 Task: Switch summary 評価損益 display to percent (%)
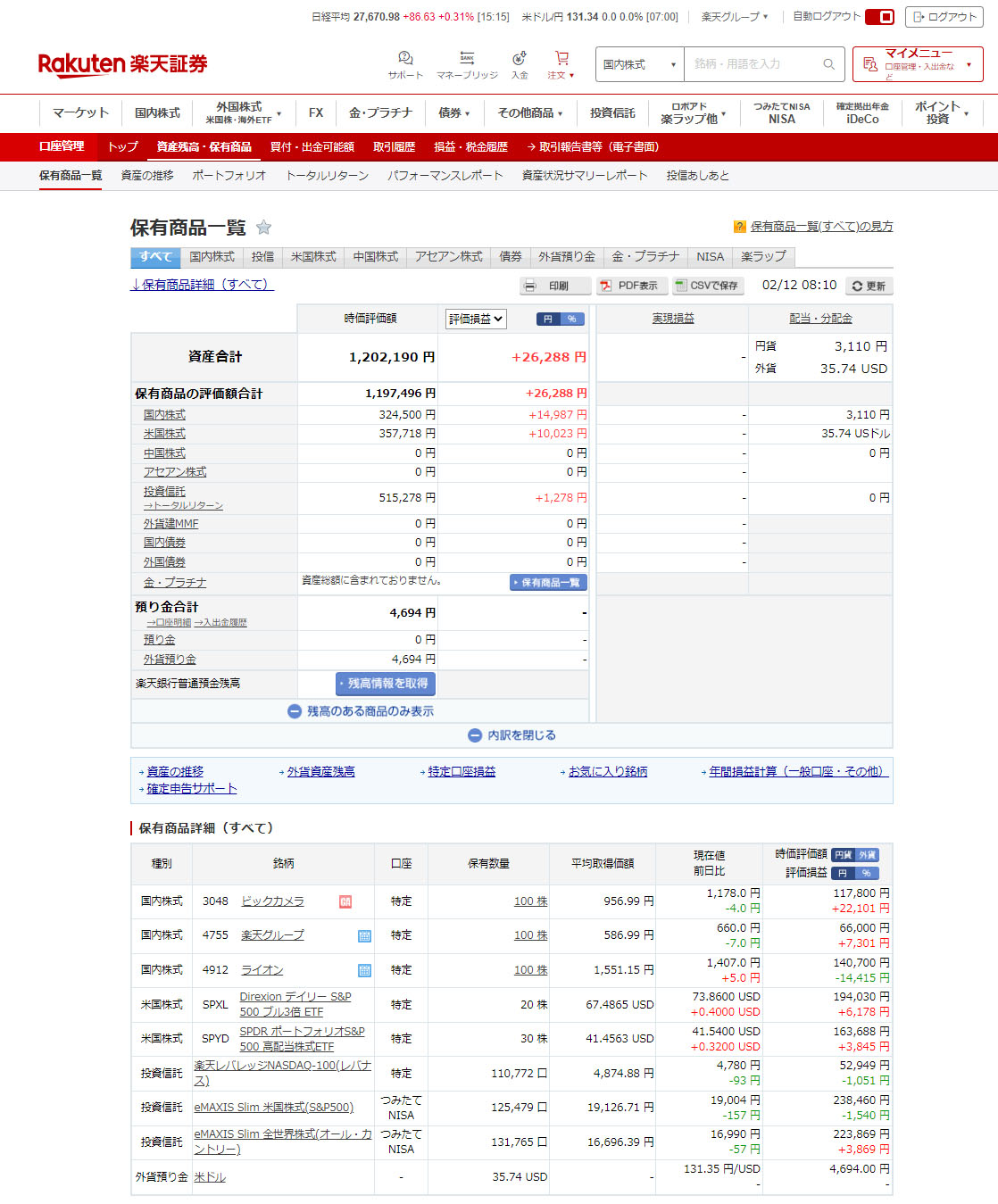click(572, 319)
